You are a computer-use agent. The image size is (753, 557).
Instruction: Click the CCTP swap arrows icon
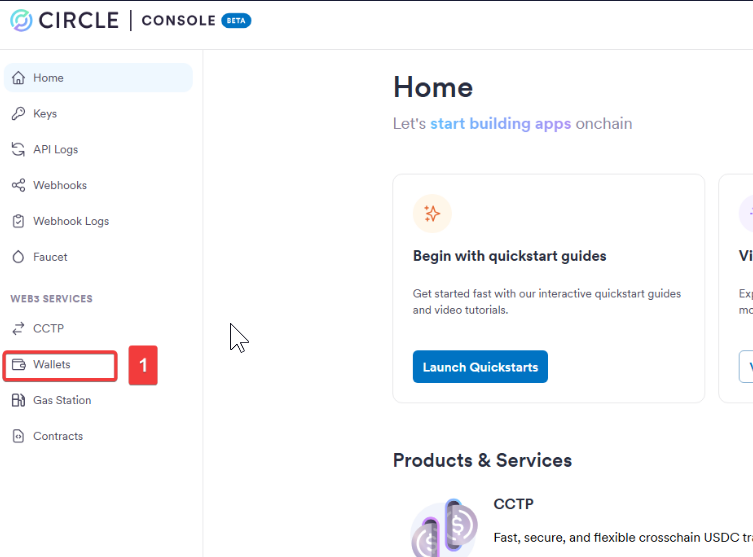18,328
